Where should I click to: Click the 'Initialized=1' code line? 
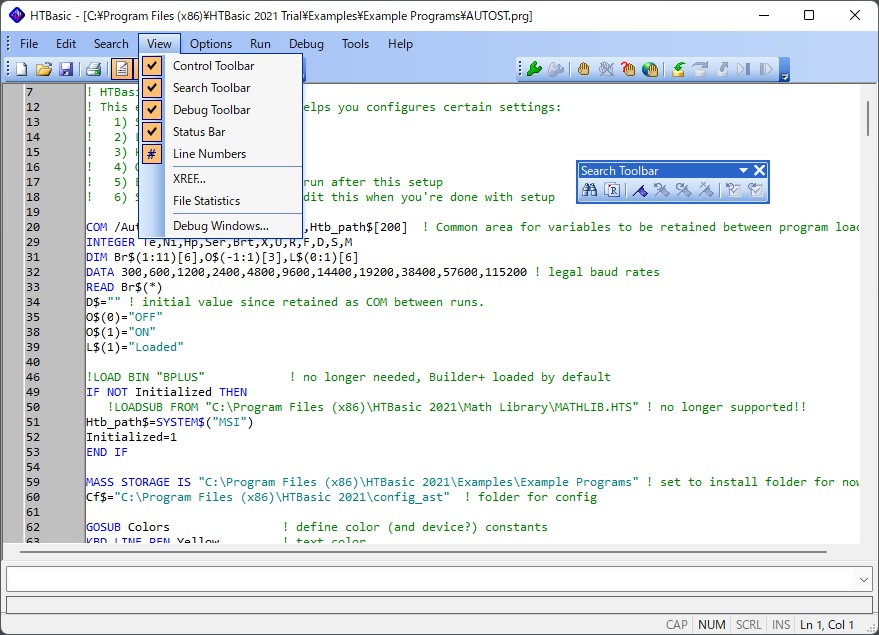pos(131,437)
